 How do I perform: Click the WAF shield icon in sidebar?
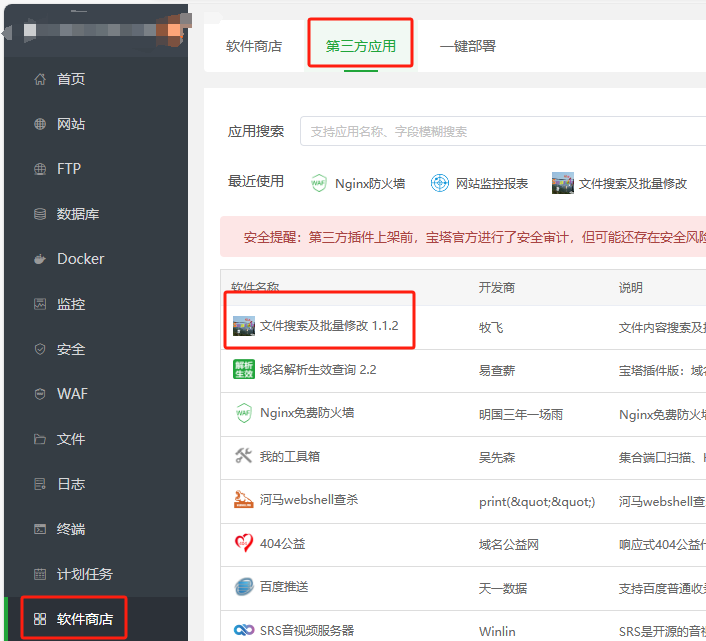pos(40,394)
